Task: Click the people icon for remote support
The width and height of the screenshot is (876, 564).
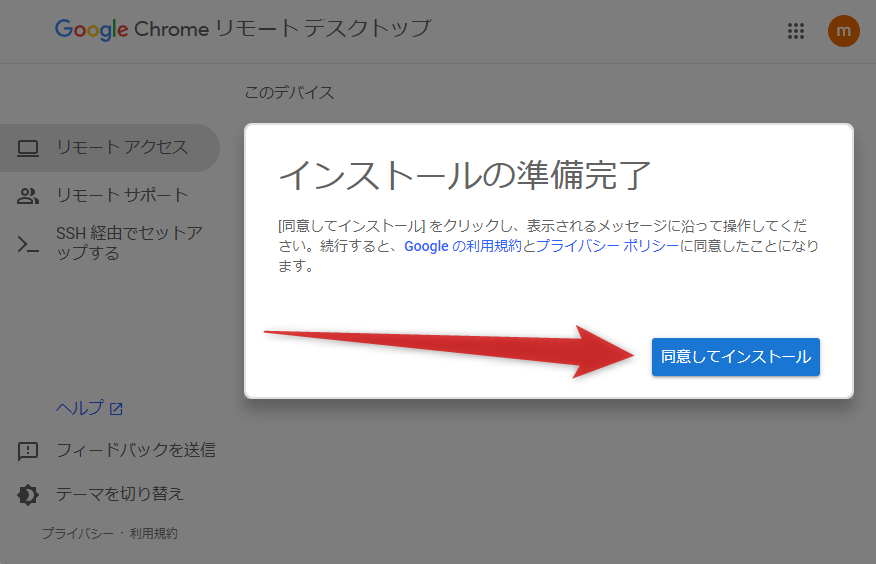Action: pos(28,196)
